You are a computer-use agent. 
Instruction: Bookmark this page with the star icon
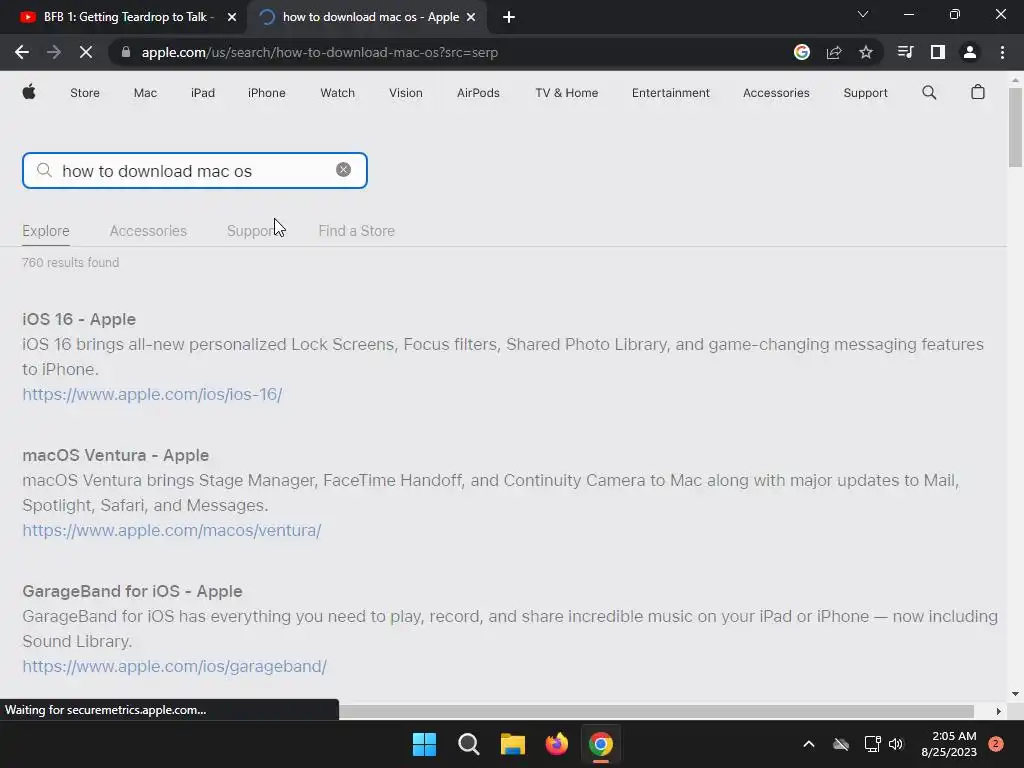pyautogui.click(x=865, y=52)
